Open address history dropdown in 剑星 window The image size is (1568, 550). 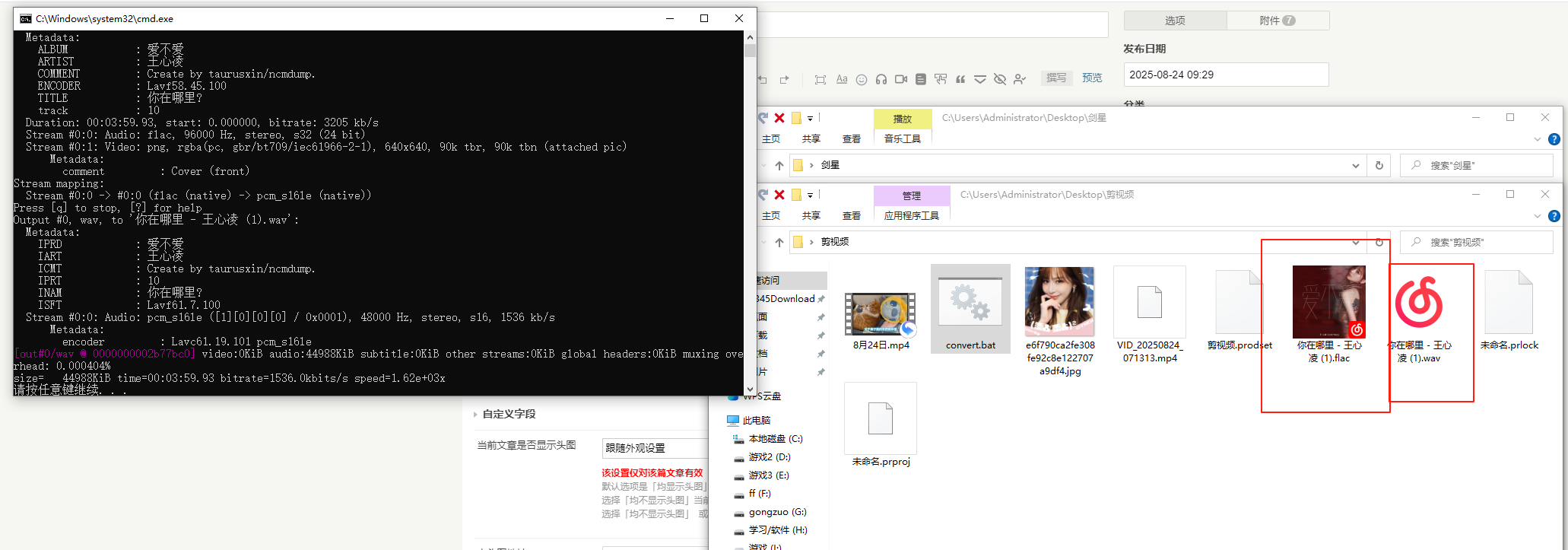[x=1355, y=165]
